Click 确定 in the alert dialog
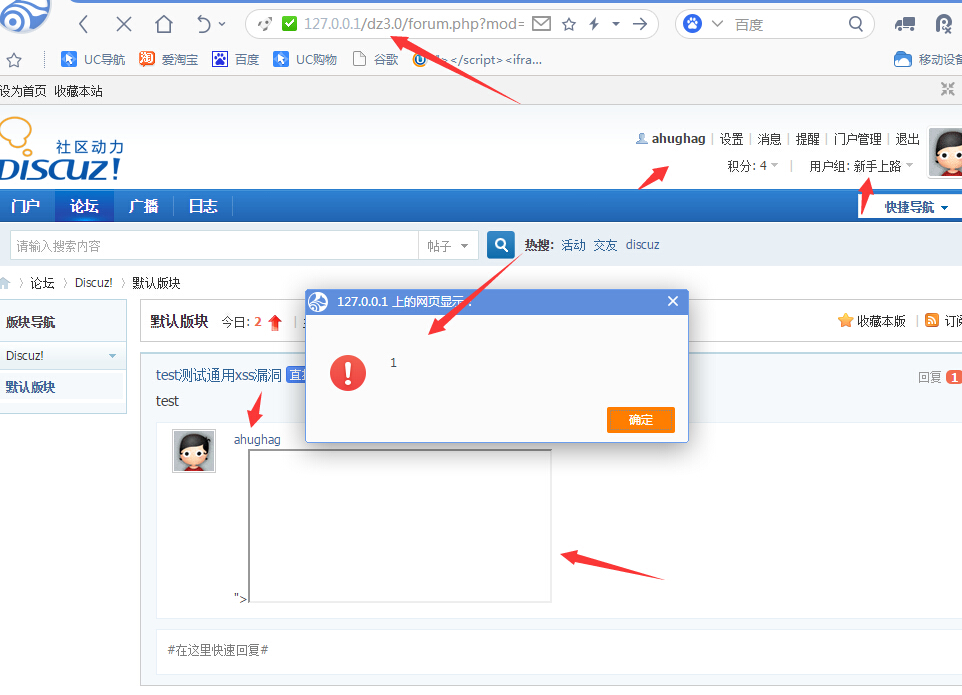 (x=641, y=420)
